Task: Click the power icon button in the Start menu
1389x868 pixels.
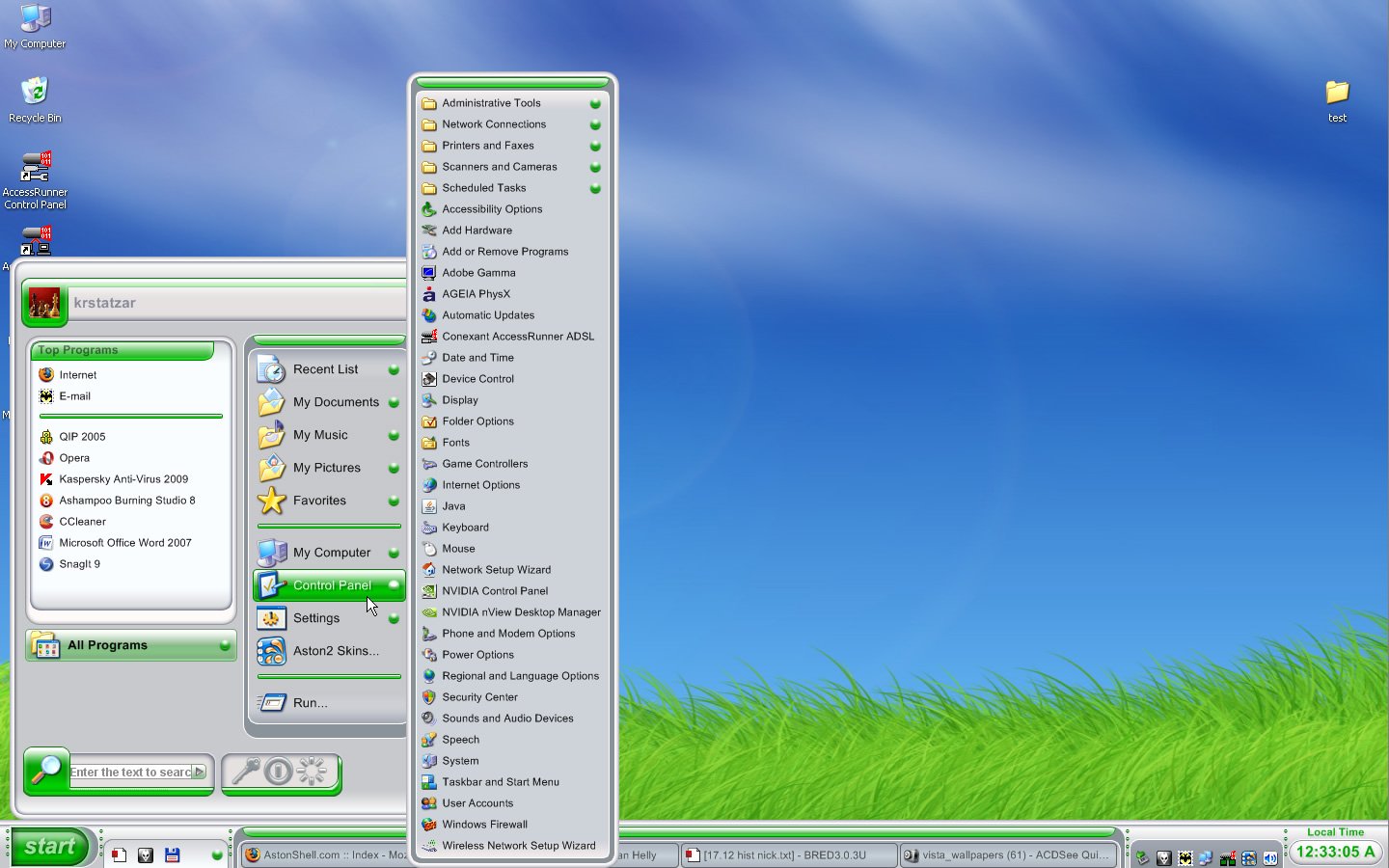Action: pyautogui.click(x=279, y=772)
